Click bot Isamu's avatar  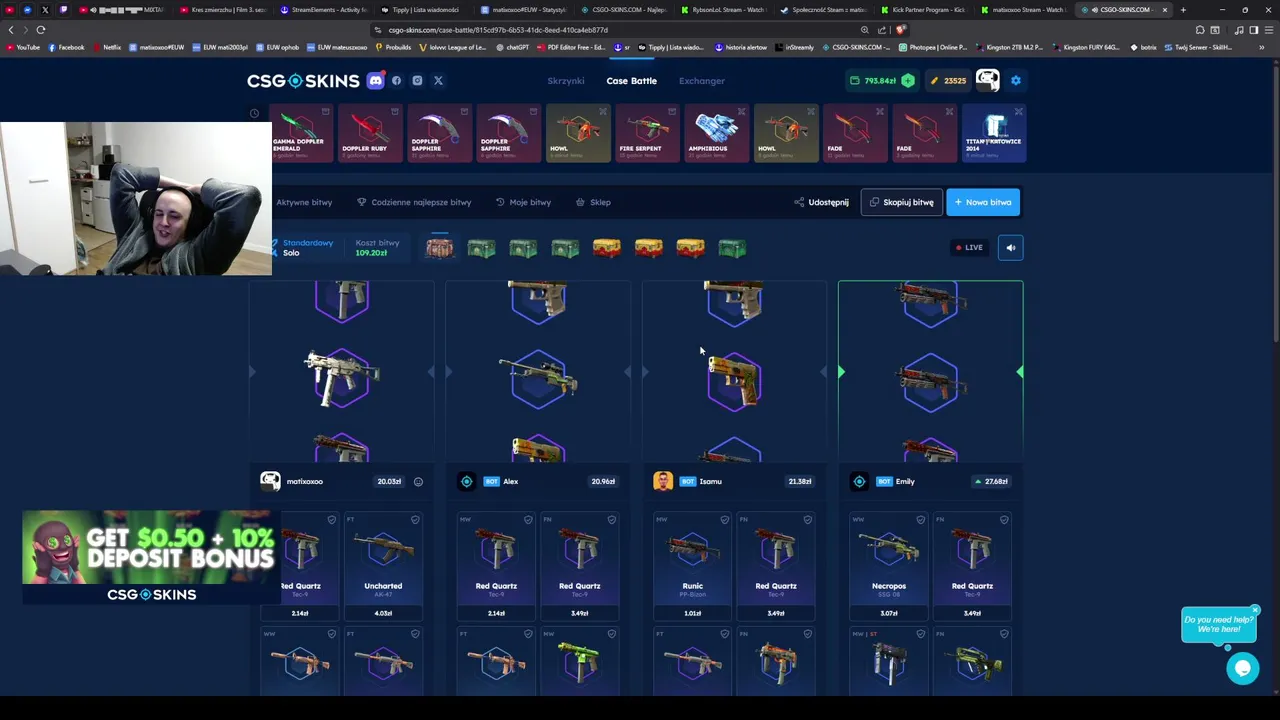[663, 482]
